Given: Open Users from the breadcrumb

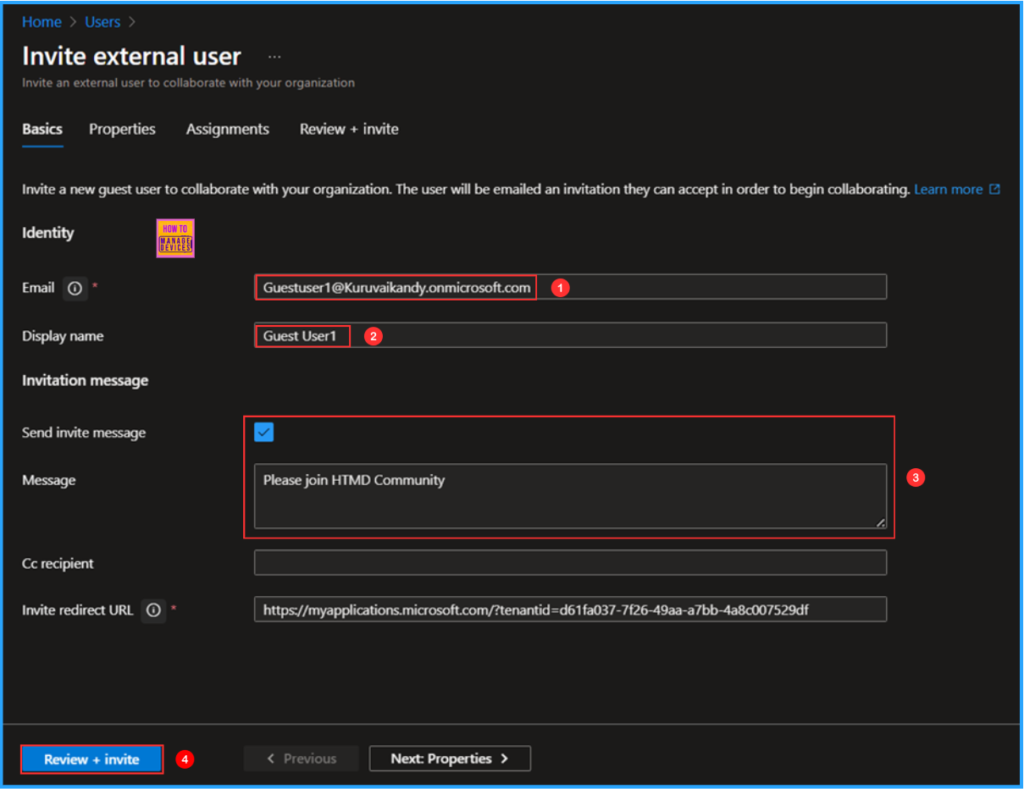Looking at the screenshot, I should [102, 21].
